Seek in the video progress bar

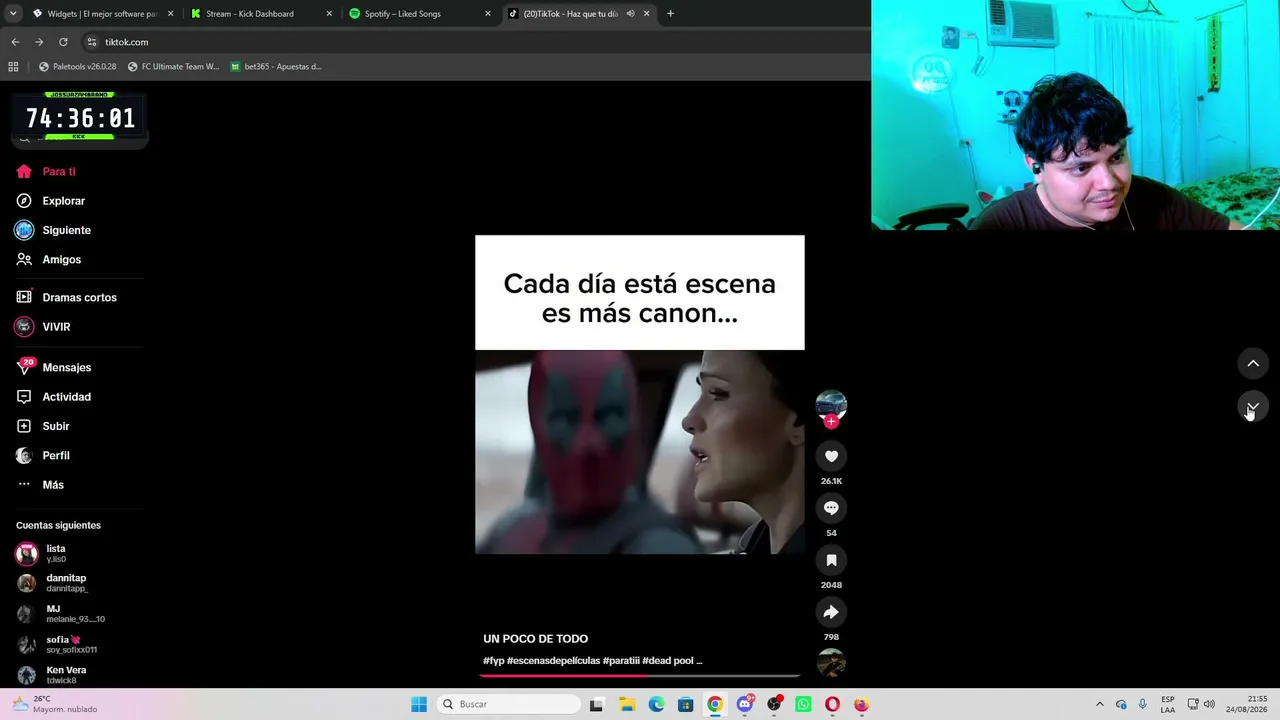640,676
